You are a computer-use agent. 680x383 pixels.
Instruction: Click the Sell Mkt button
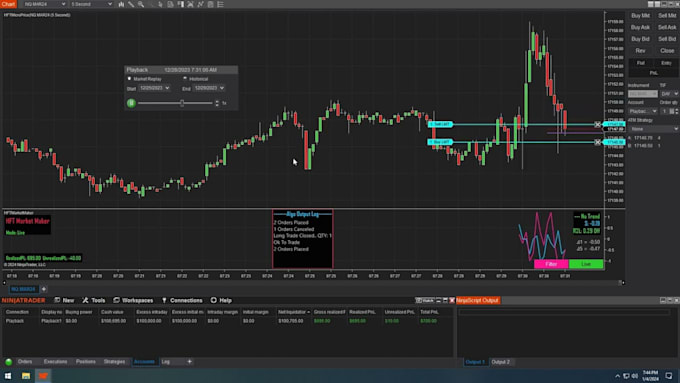point(667,16)
